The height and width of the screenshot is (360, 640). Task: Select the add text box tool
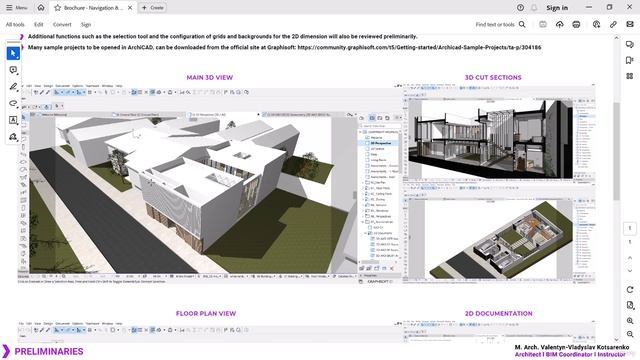(x=13, y=120)
